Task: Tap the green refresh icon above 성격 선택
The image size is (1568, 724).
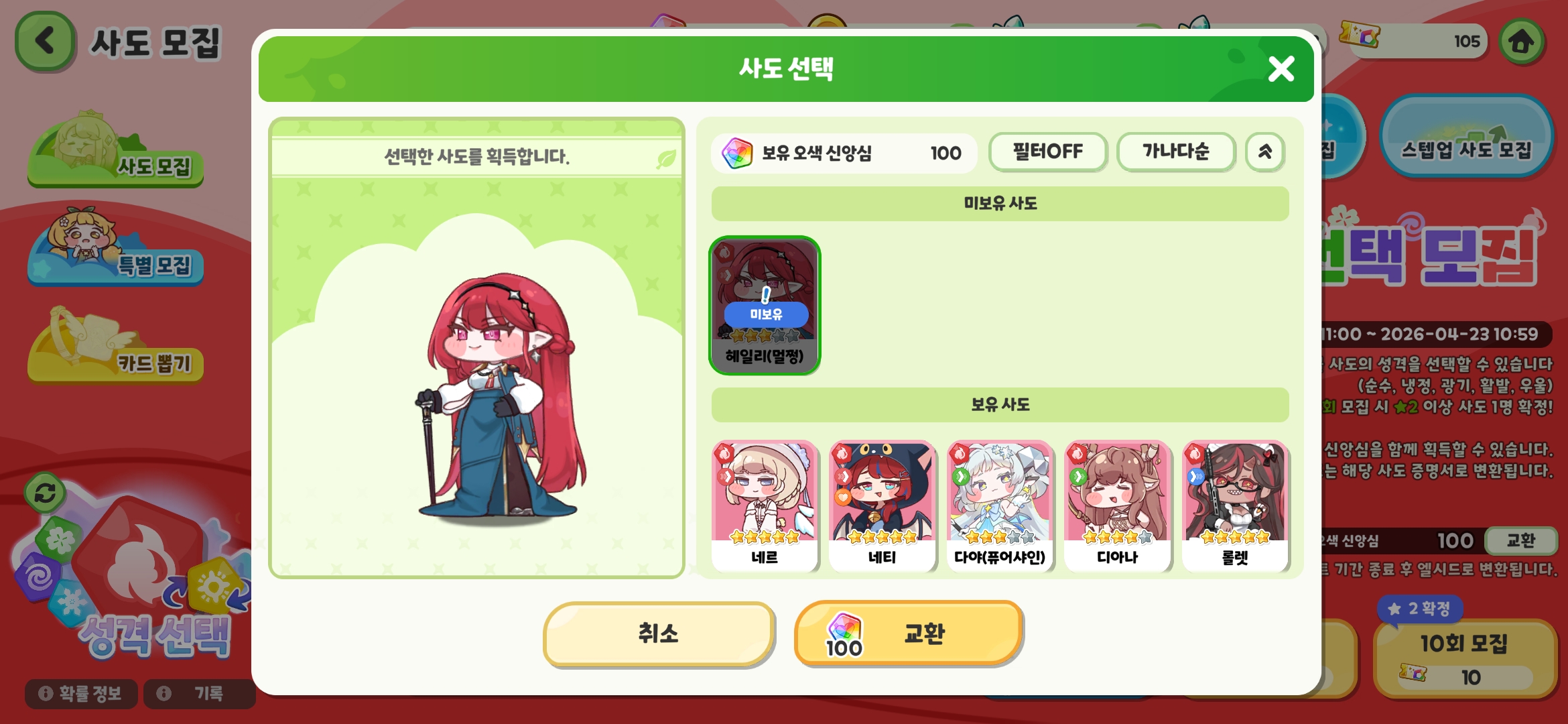Action: coord(45,493)
